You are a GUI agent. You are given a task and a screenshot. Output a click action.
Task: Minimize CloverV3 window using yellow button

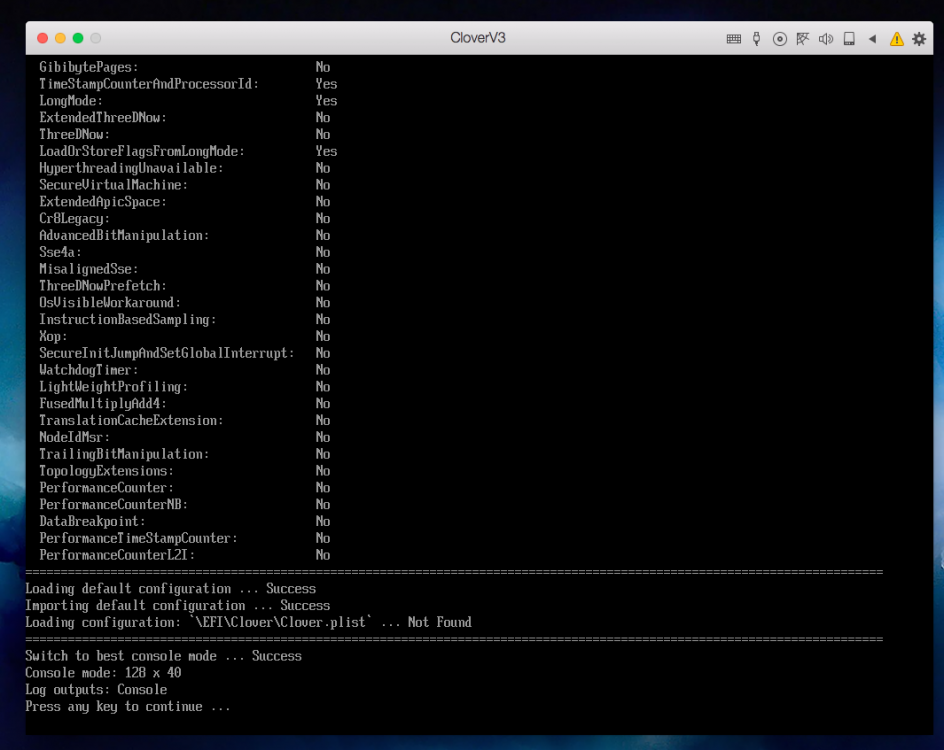(60, 38)
